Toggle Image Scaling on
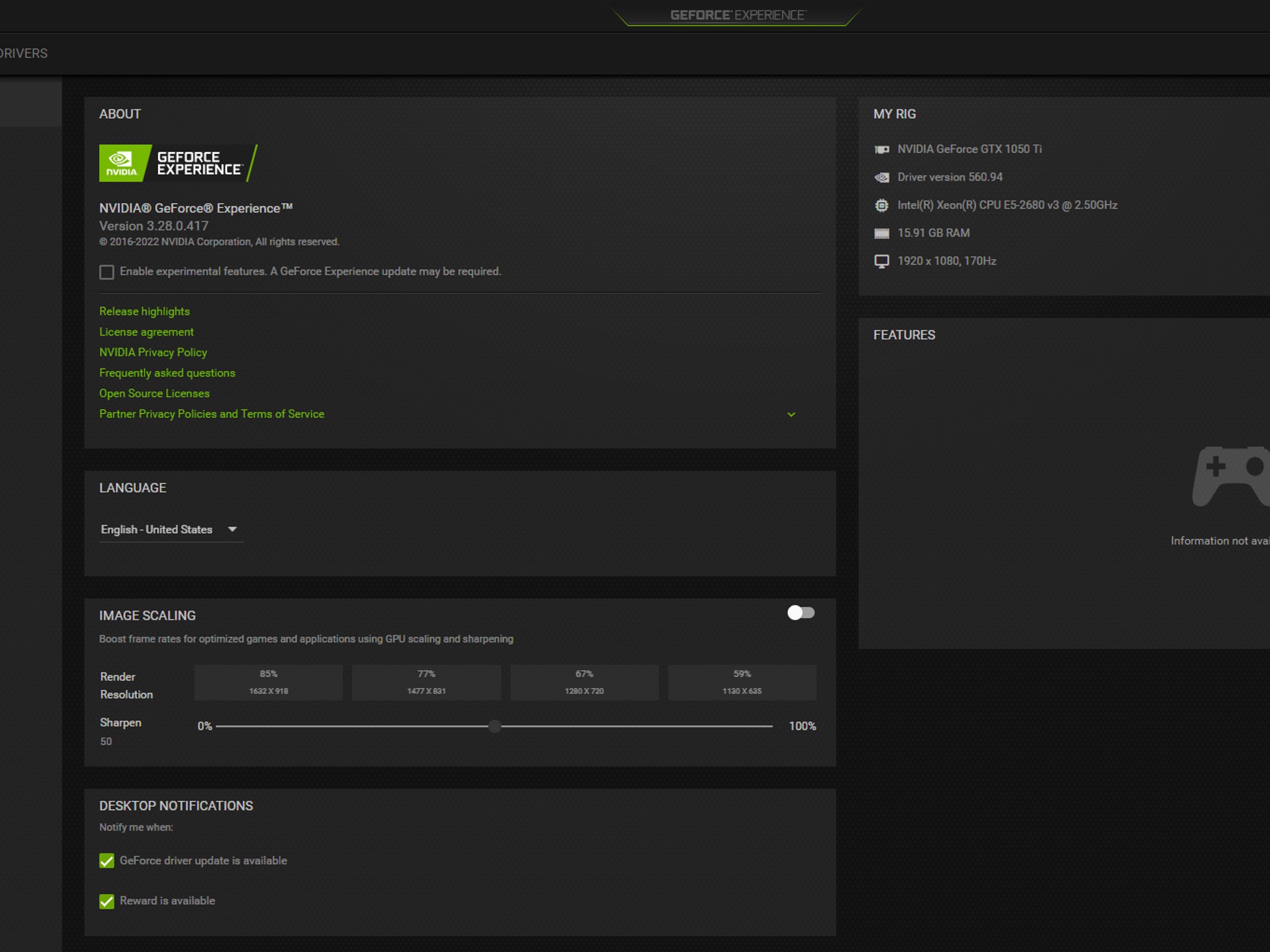This screenshot has height=952, width=1270. tap(801, 613)
